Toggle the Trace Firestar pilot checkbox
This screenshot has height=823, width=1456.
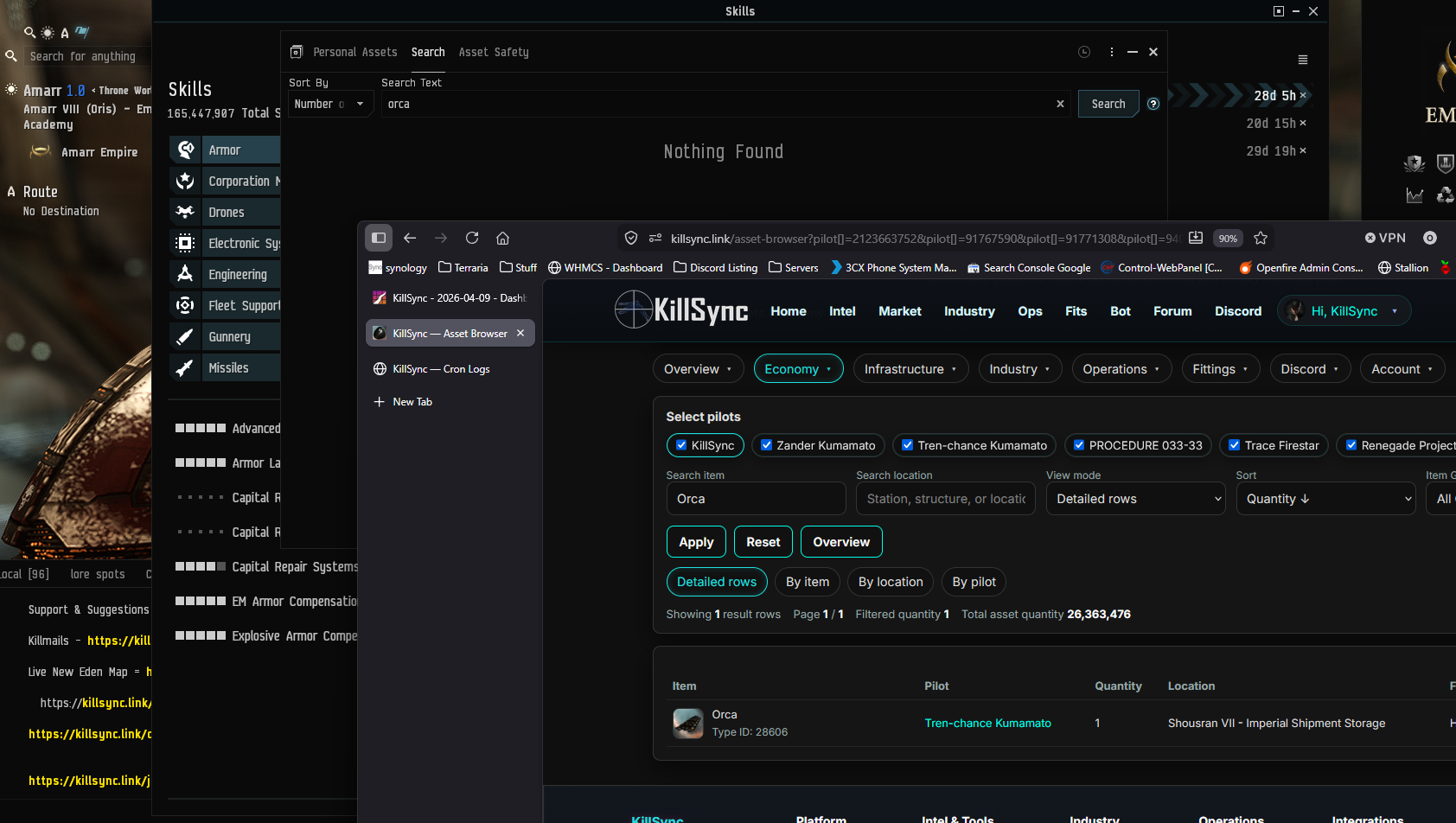tap(1234, 445)
